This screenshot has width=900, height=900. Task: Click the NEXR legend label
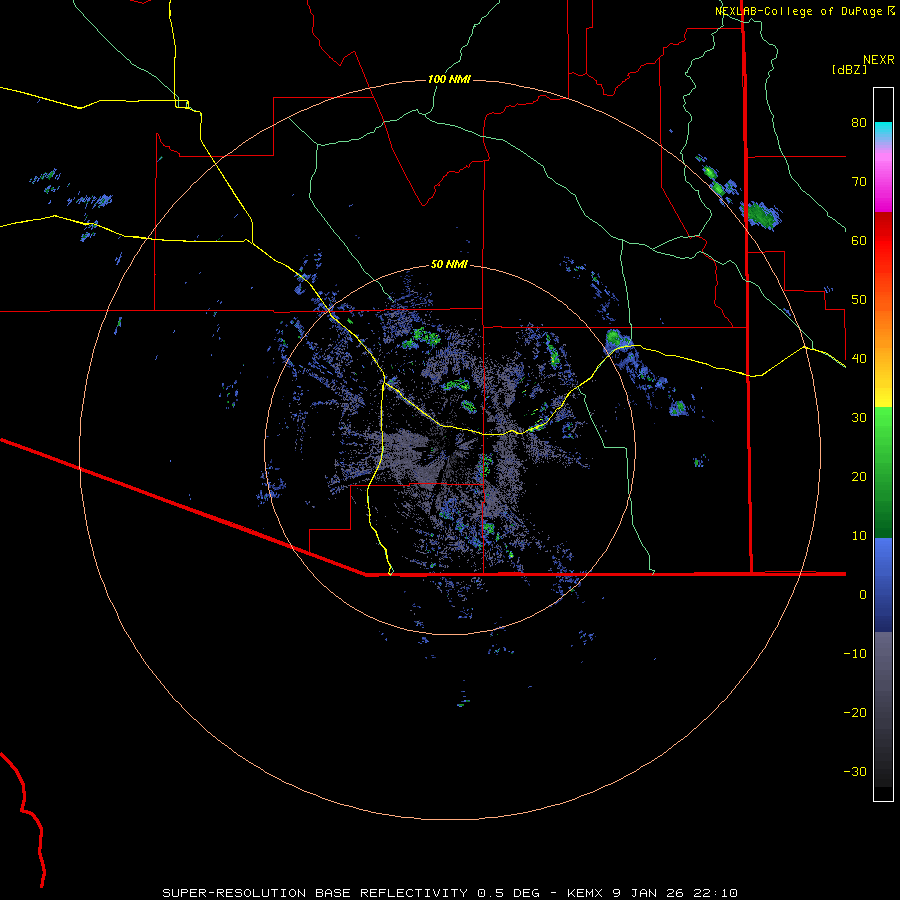[879, 60]
